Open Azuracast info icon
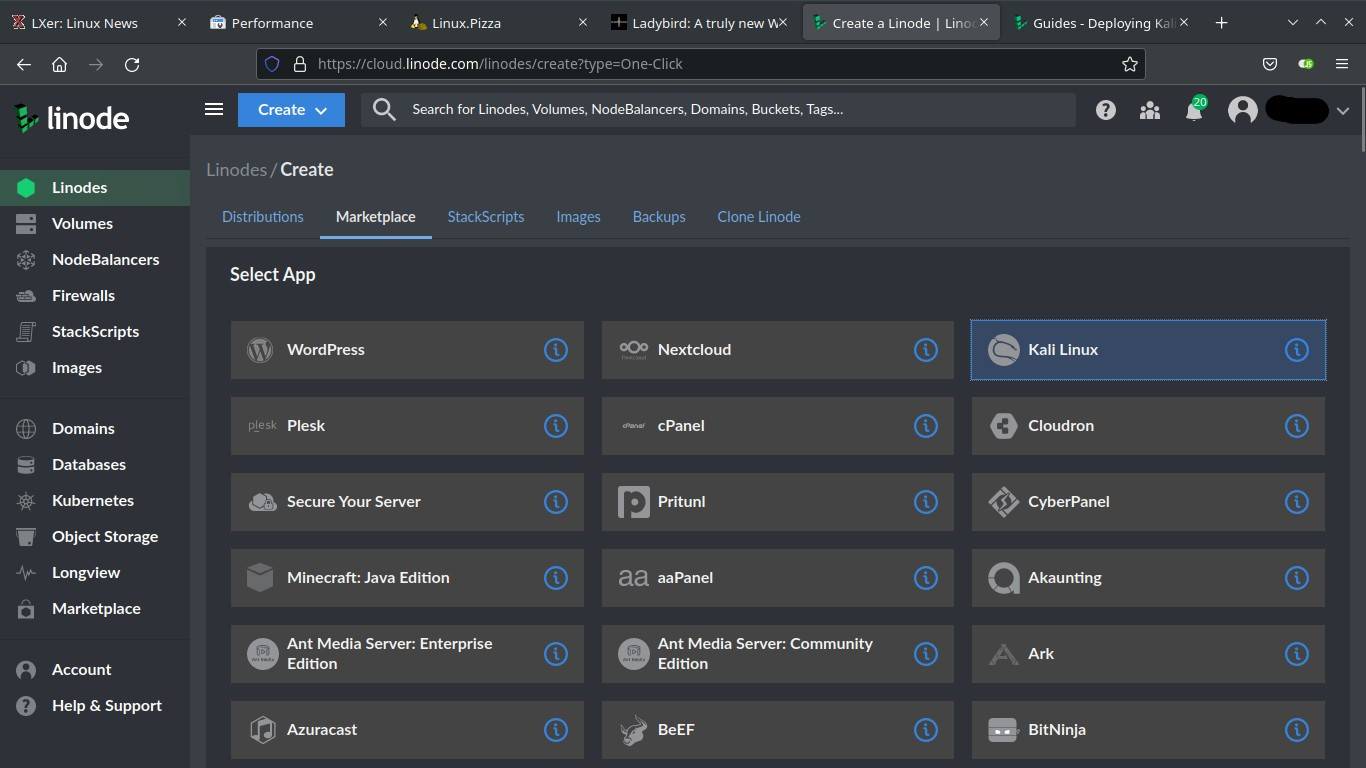The width and height of the screenshot is (1366, 768). [556, 730]
